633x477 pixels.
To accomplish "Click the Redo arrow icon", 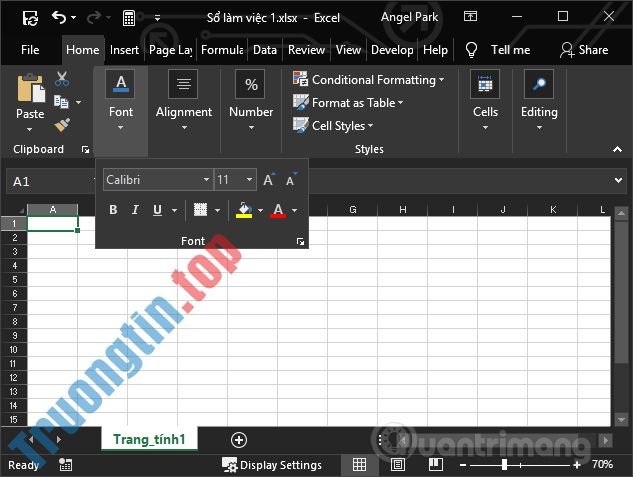I will tap(94, 17).
